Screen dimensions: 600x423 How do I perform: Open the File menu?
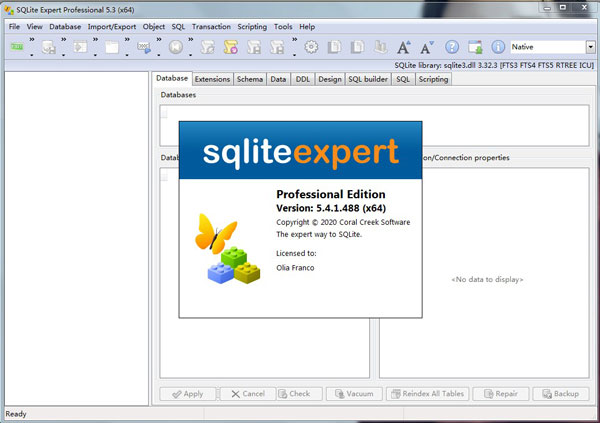[x=14, y=27]
